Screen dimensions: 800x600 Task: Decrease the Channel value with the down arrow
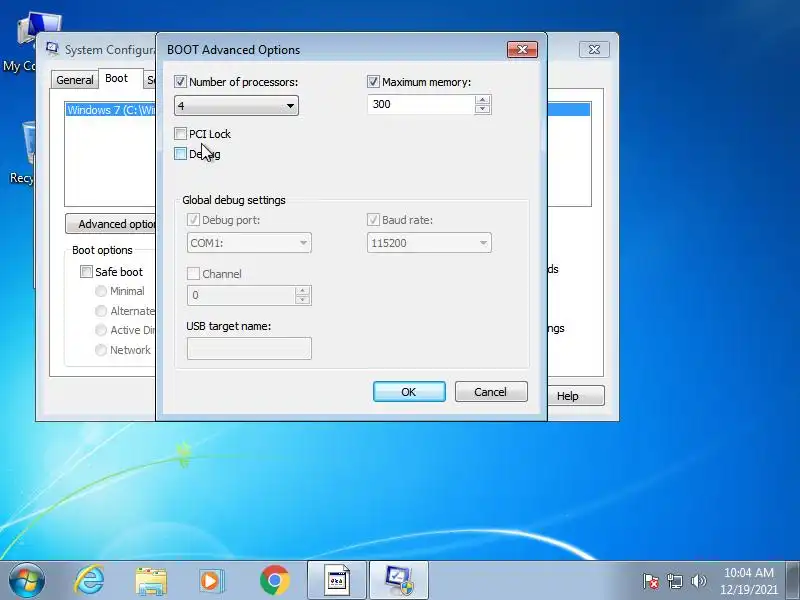point(302,300)
